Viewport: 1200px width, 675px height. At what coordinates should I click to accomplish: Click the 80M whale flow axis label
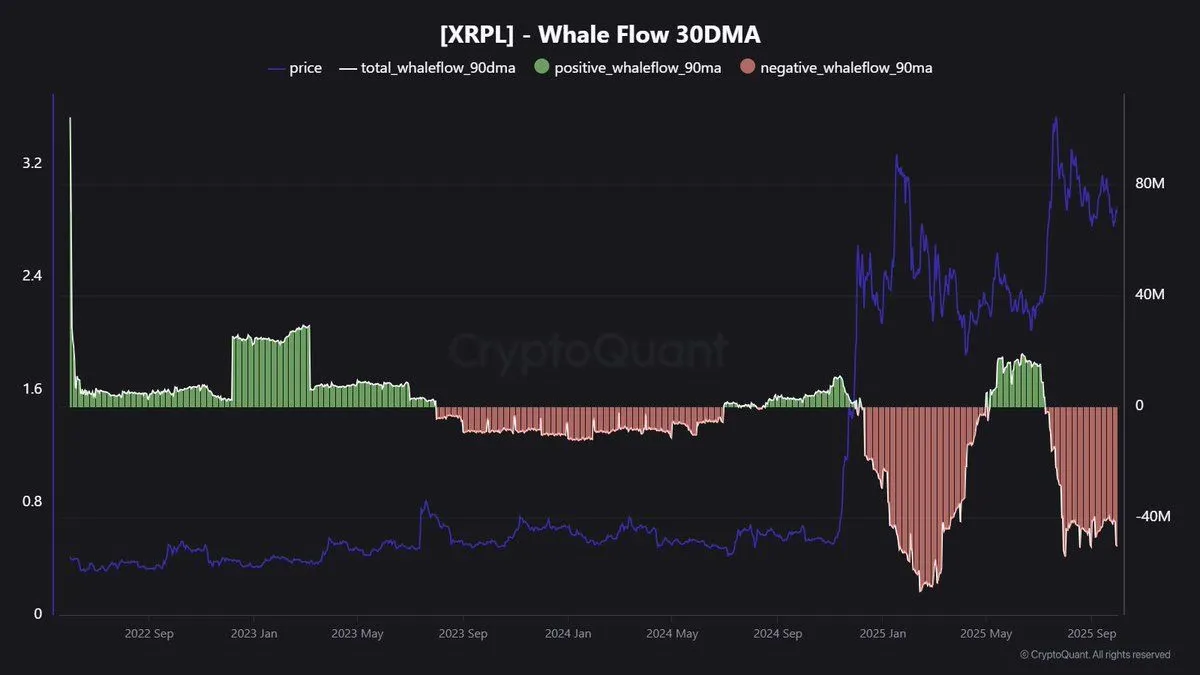tap(1152, 184)
